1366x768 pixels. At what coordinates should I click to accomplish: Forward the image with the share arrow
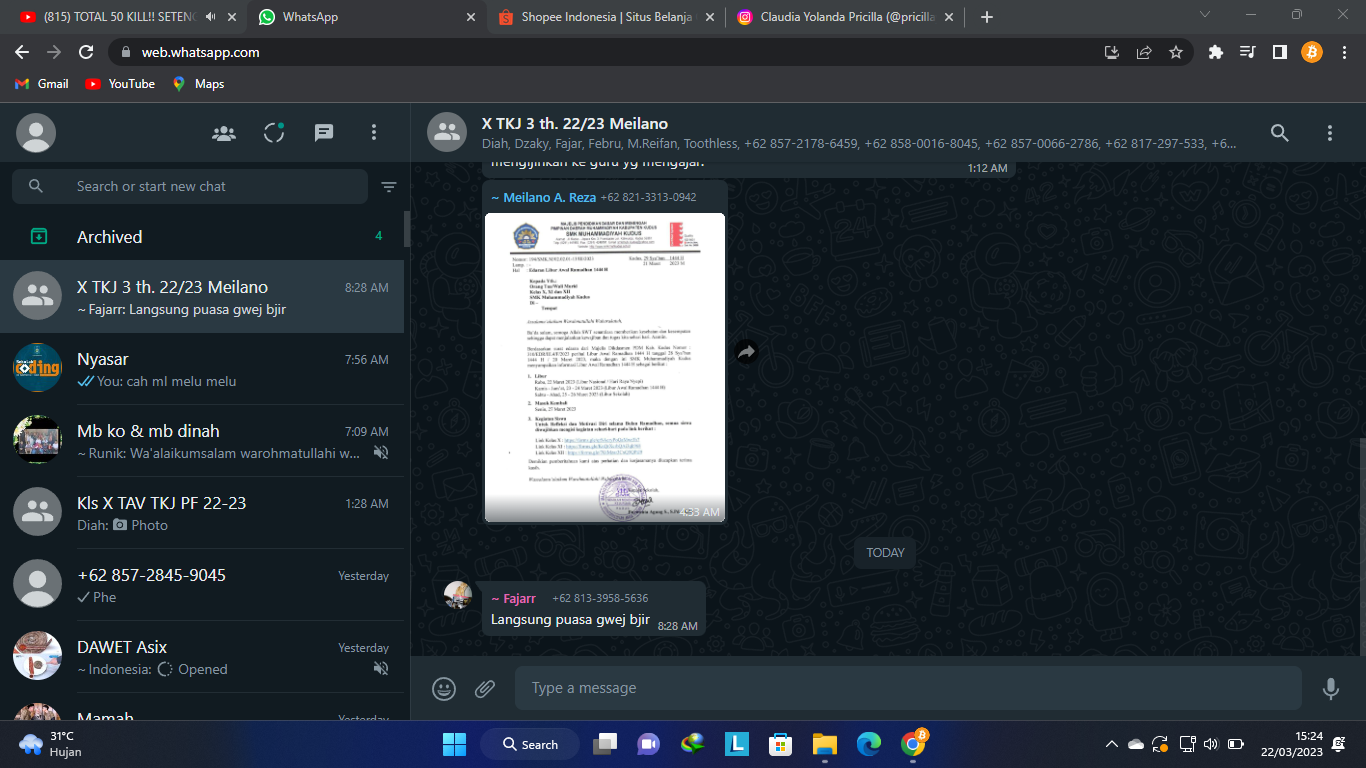[x=746, y=352]
